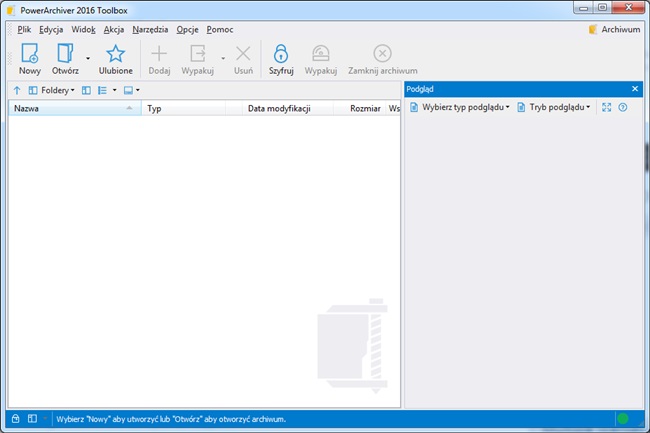This screenshot has height=433, width=650.
Task: Open the Opcje menu
Action: point(187,29)
